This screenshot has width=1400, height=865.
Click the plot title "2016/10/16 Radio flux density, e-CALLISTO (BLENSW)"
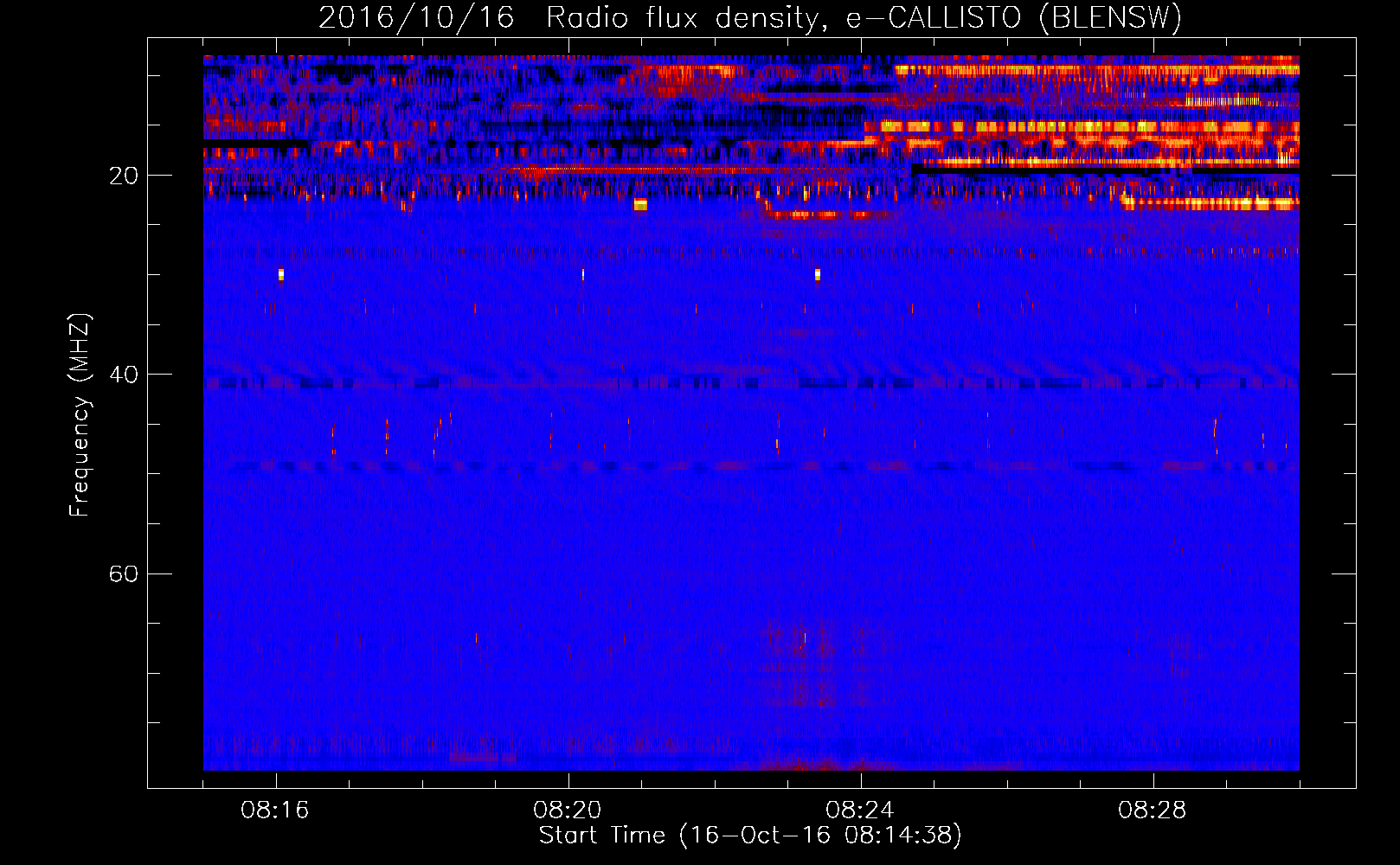click(x=750, y=17)
